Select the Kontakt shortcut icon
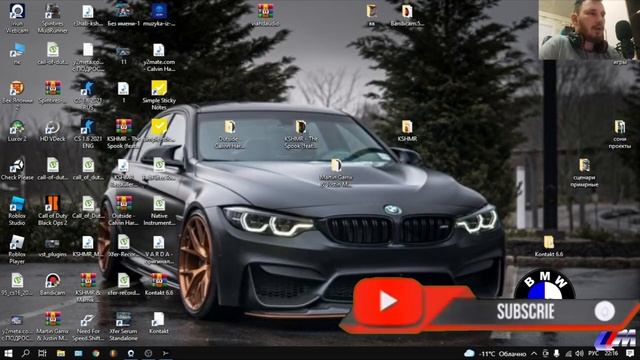 click(x=158, y=323)
